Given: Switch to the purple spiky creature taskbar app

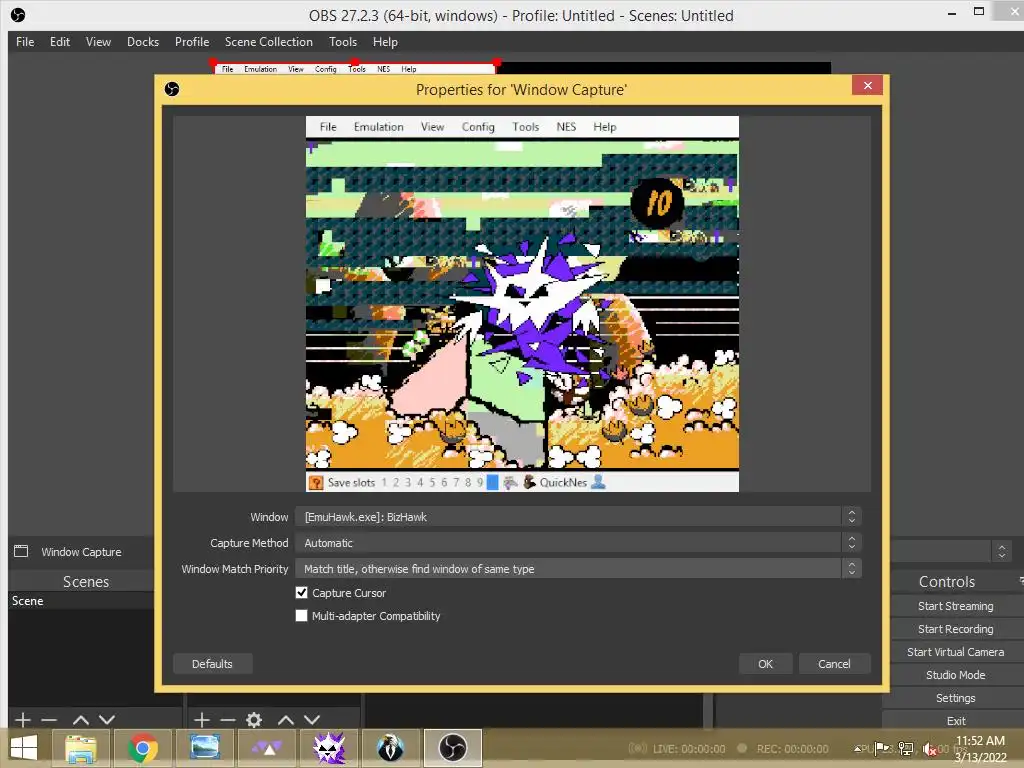Looking at the screenshot, I should click(x=328, y=748).
